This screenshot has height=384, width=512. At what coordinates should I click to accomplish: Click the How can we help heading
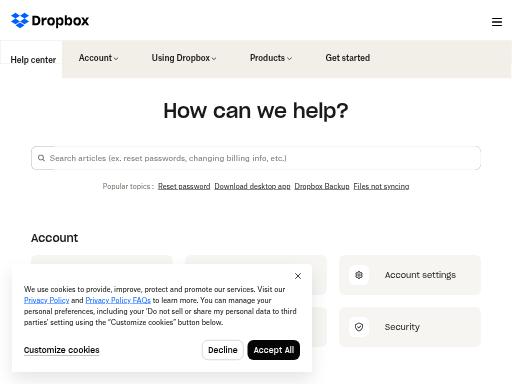(x=256, y=111)
